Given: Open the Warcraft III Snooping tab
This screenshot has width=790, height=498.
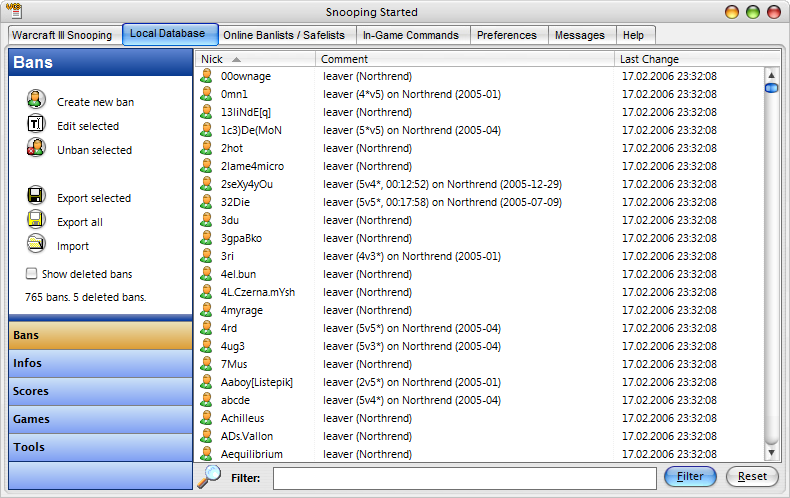Looking at the screenshot, I should (64, 35).
